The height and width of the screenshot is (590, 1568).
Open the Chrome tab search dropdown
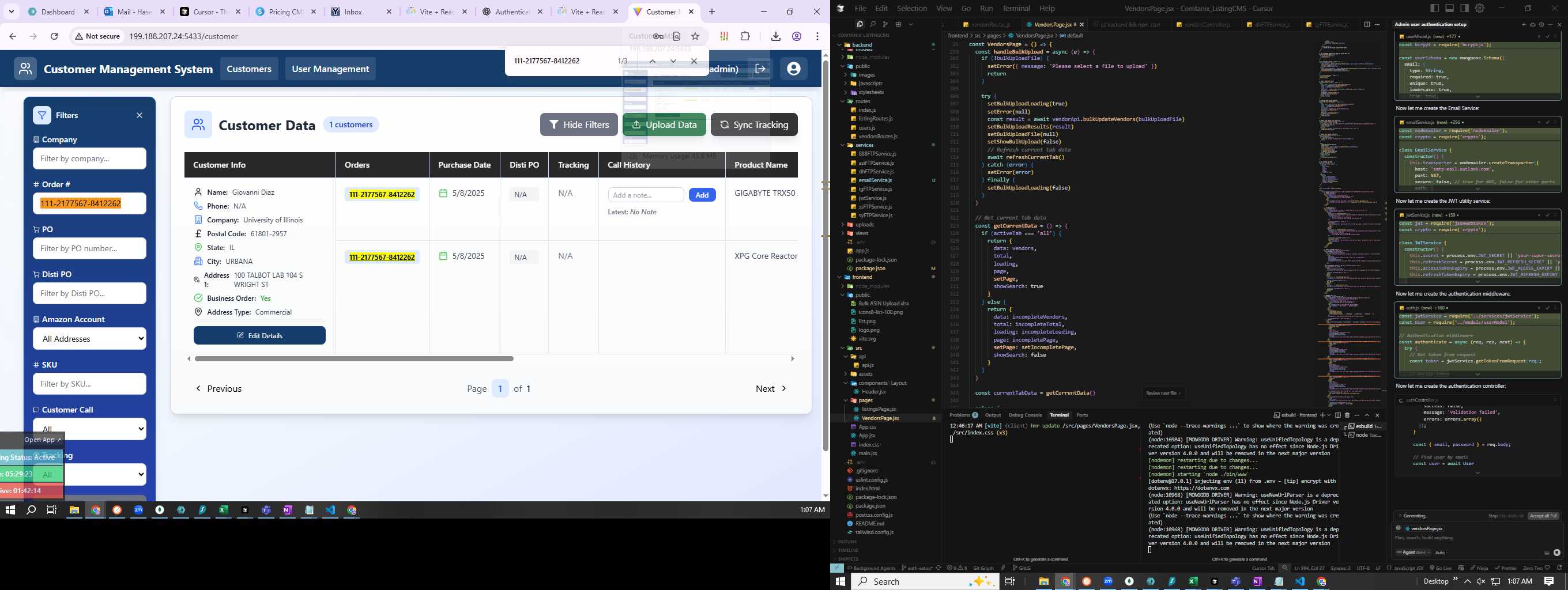[11, 12]
